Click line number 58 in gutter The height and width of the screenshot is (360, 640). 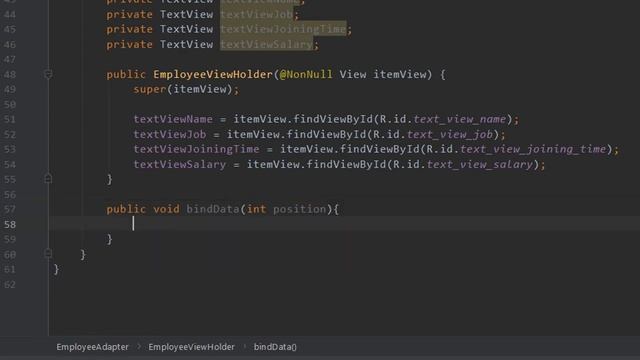coord(9,224)
